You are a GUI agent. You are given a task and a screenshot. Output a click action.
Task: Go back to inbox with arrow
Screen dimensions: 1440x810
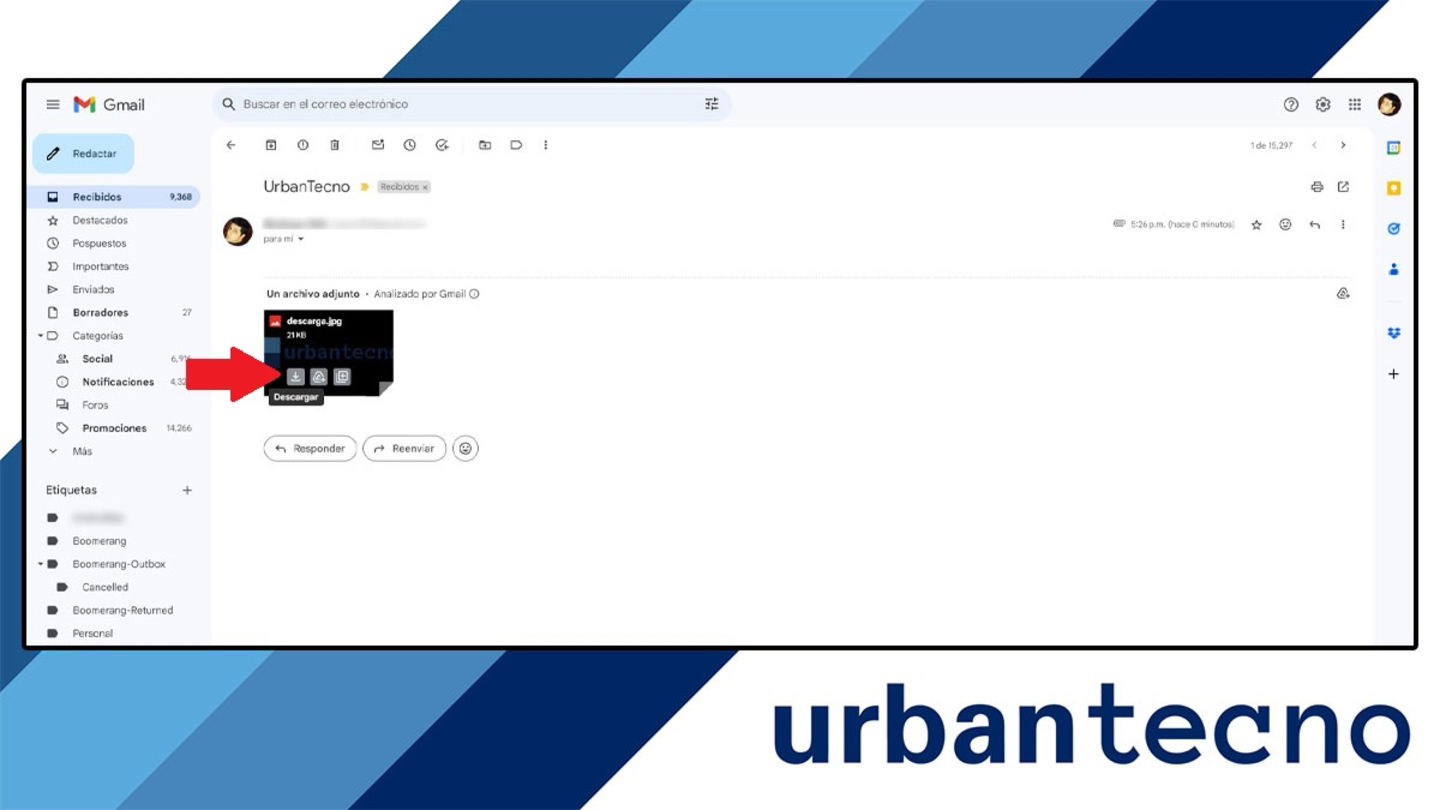coord(231,145)
